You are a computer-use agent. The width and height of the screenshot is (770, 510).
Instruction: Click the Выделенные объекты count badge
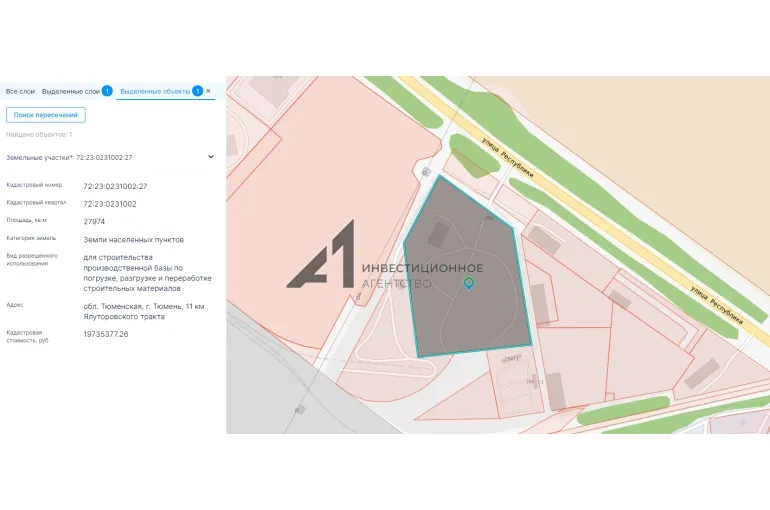click(197, 91)
